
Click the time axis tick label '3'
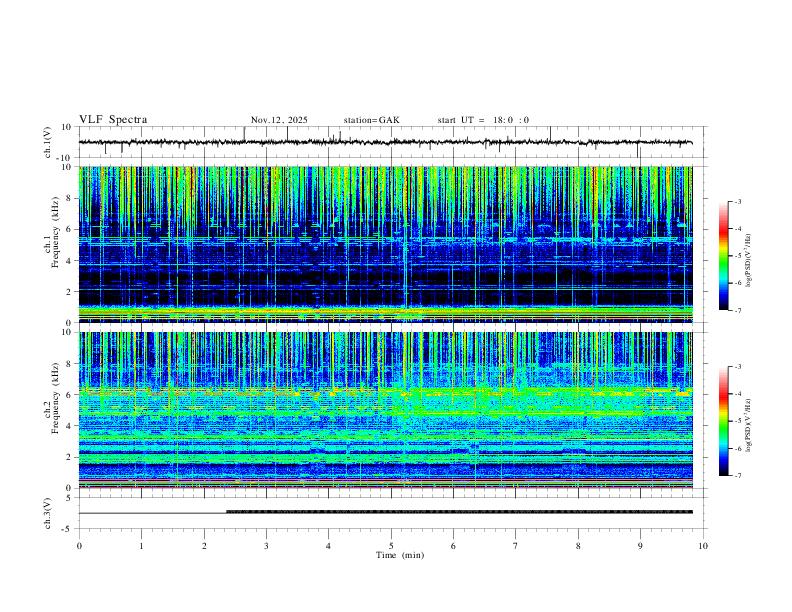tap(266, 546)
